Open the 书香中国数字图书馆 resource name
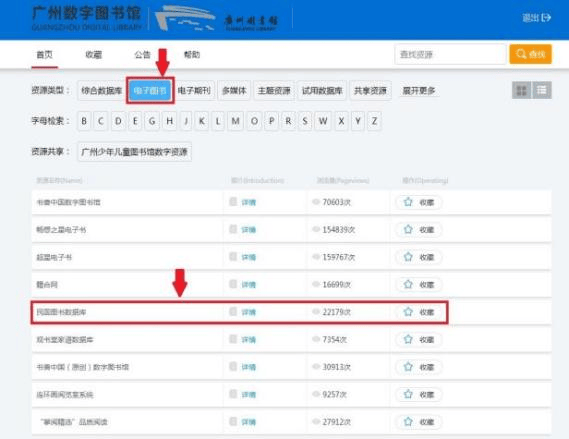The height and width of the screenshot is (439, 569). 68,202
